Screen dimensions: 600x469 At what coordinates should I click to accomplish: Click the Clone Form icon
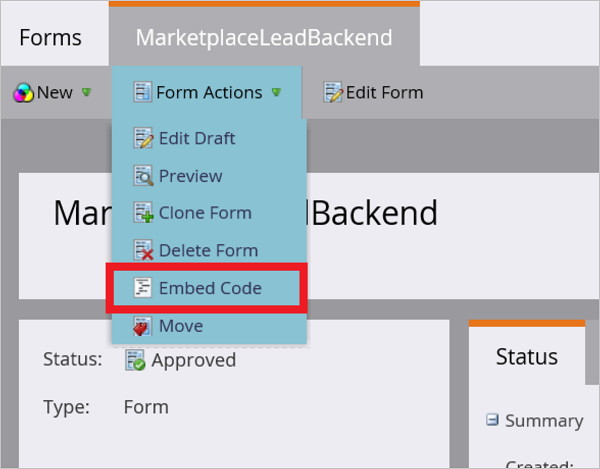(x=142, y=213)
